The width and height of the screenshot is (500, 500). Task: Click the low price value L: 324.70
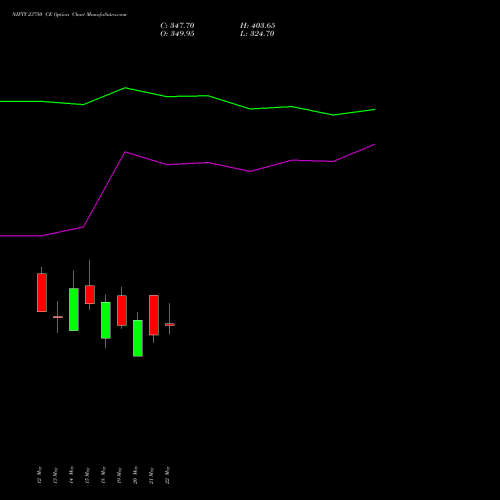coord(257,34)
